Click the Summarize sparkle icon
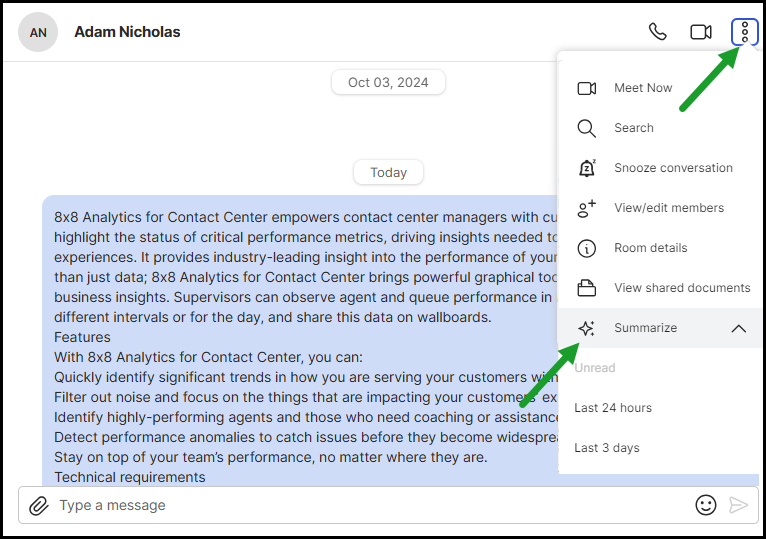 [x=586, y=328]
